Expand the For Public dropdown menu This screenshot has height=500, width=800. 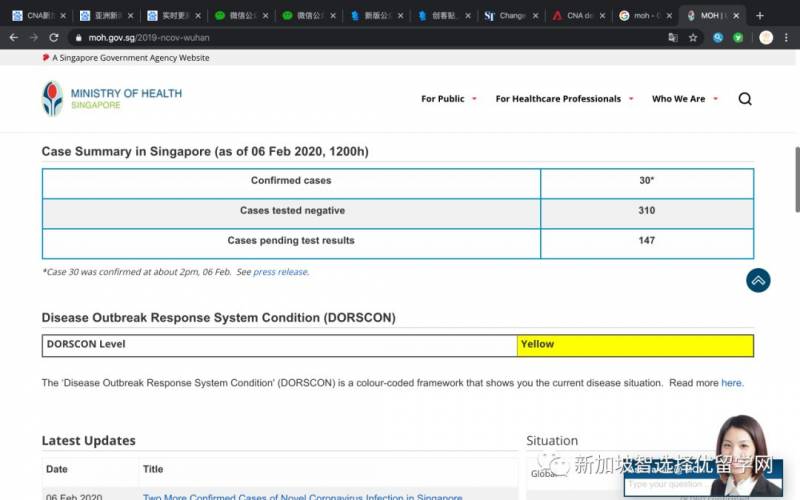tap(449, 99)
